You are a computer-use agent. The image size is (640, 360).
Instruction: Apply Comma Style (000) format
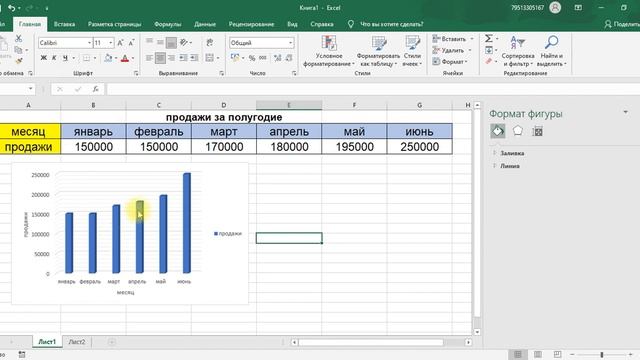click(263, 58)
